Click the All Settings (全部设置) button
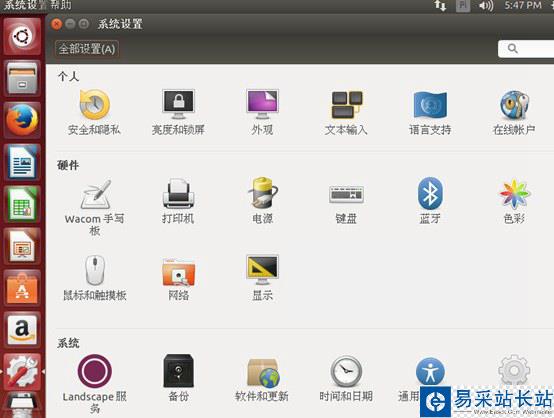Image resolution: width=554 pixels, height=418 pixels. point(87,49)
